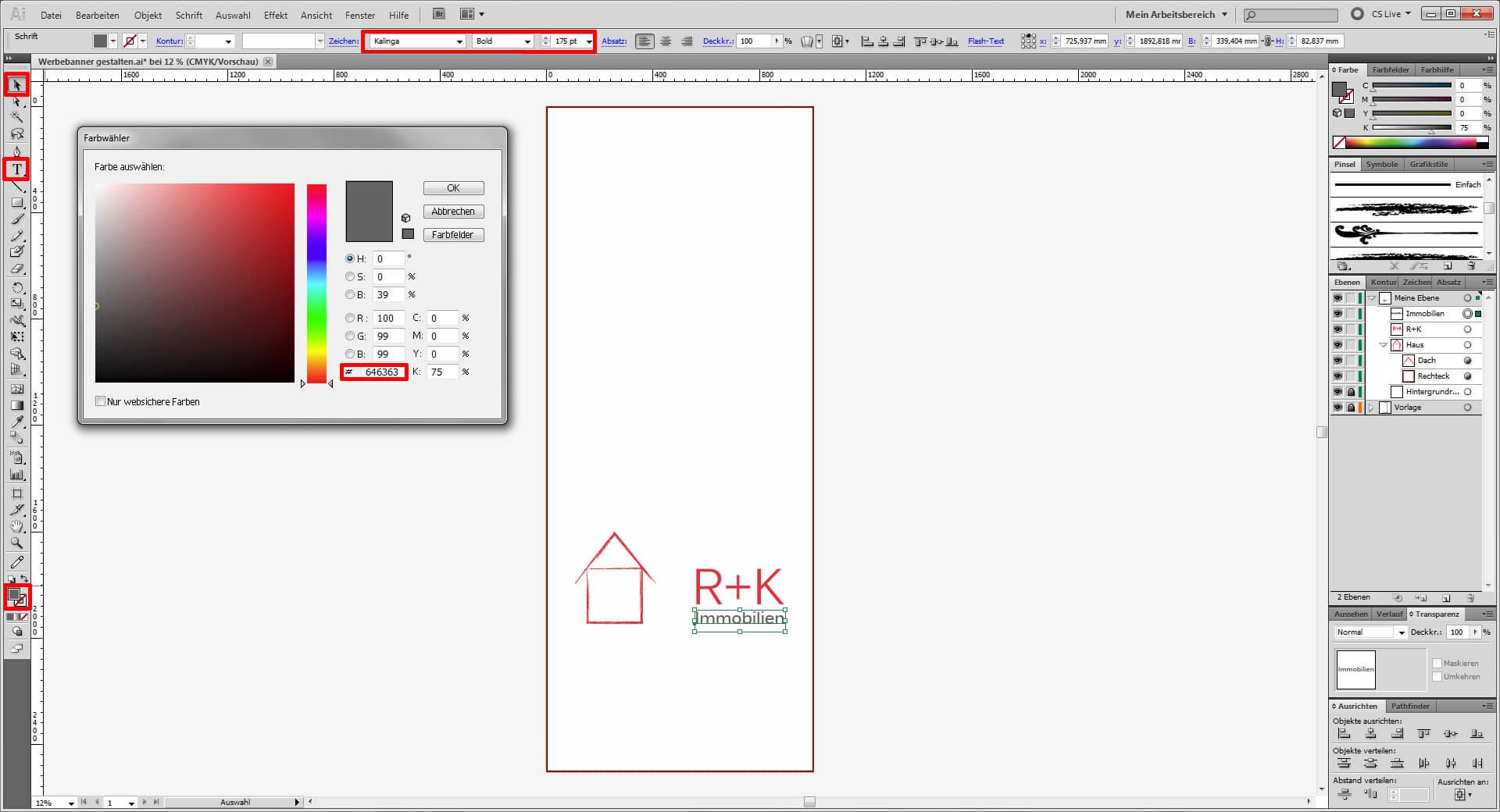Select the Pen tool
Viewport: 1500px width, 812px height.
(x=16, y=151)
